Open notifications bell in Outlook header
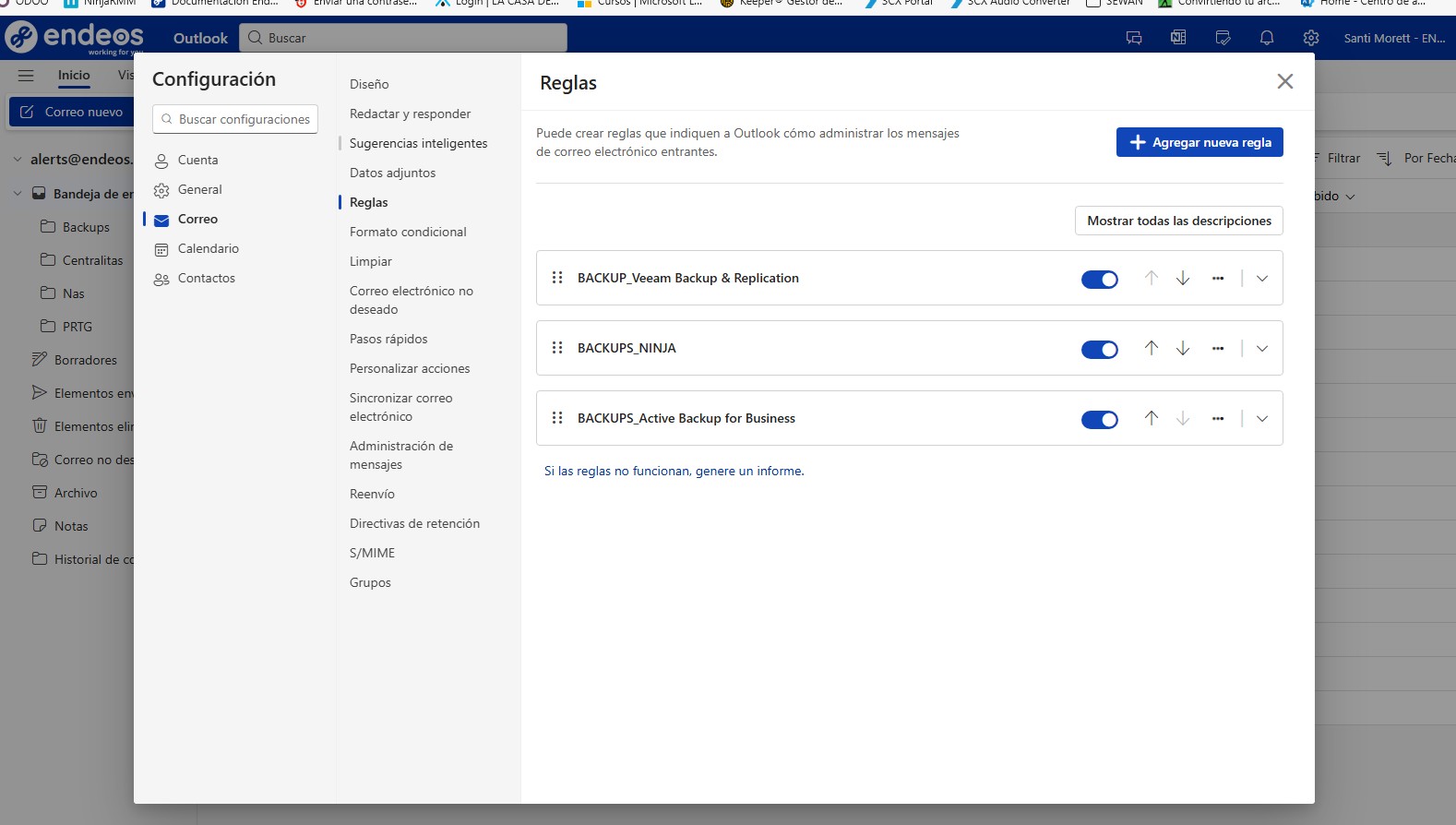This screenshot has width=1456, height=825. [1266, 38]
